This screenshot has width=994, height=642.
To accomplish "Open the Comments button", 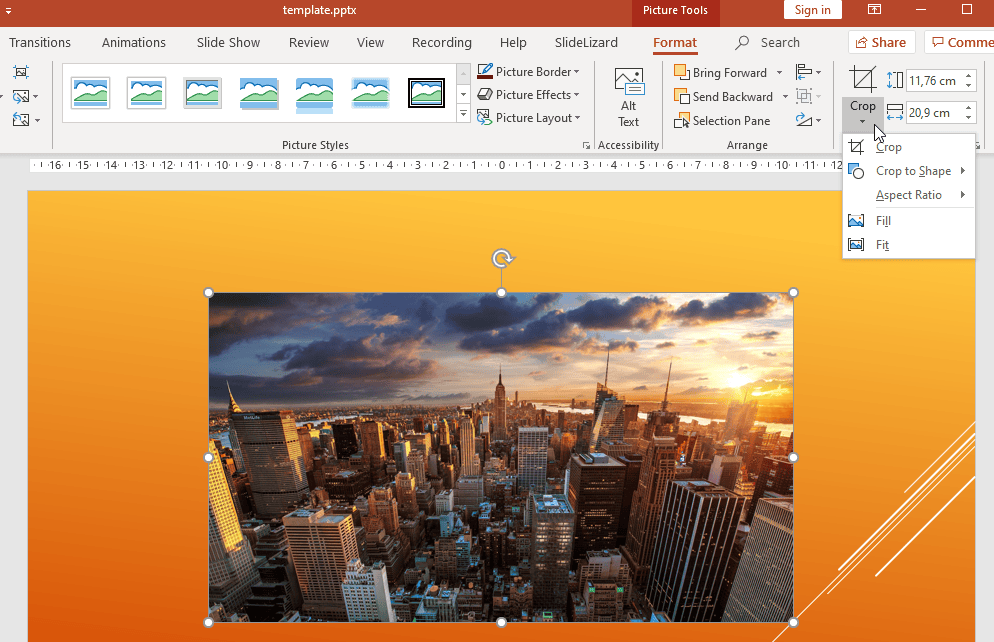I will [x=960, y=42].
